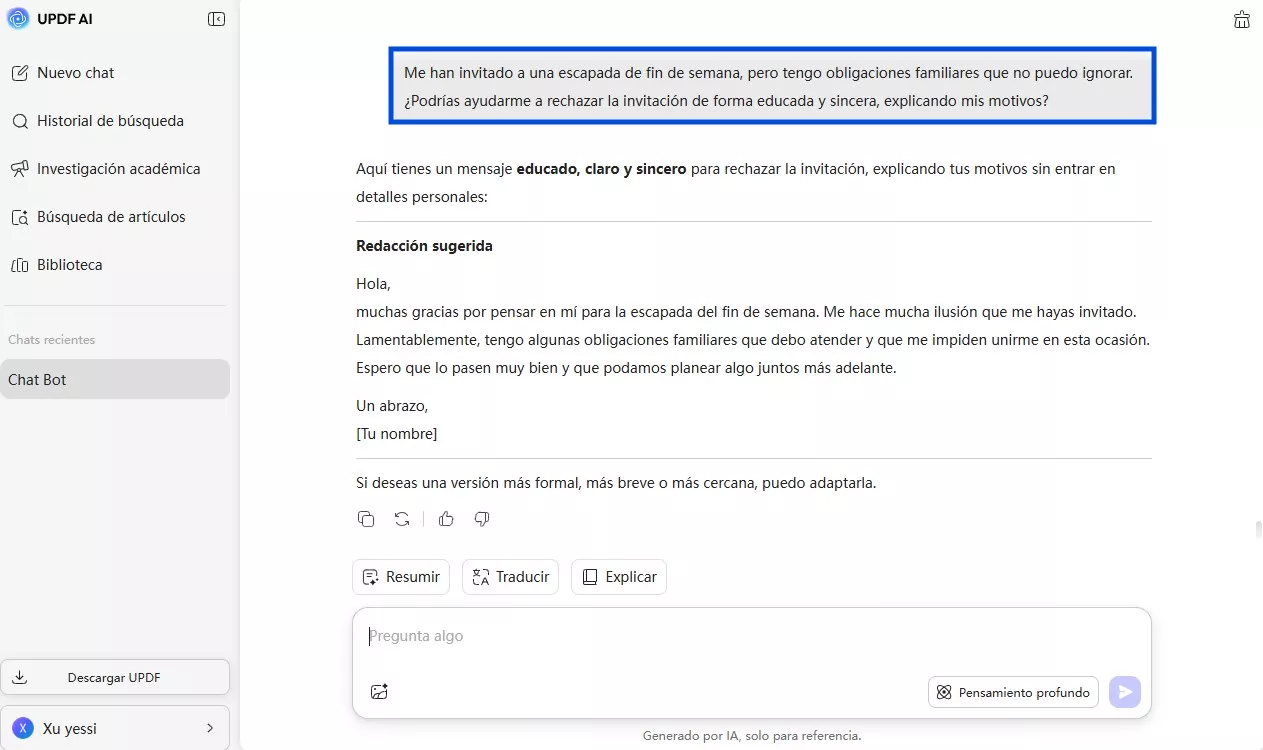Copy the AI response
Screen dimensions: 1263x750
pos(366,519)
